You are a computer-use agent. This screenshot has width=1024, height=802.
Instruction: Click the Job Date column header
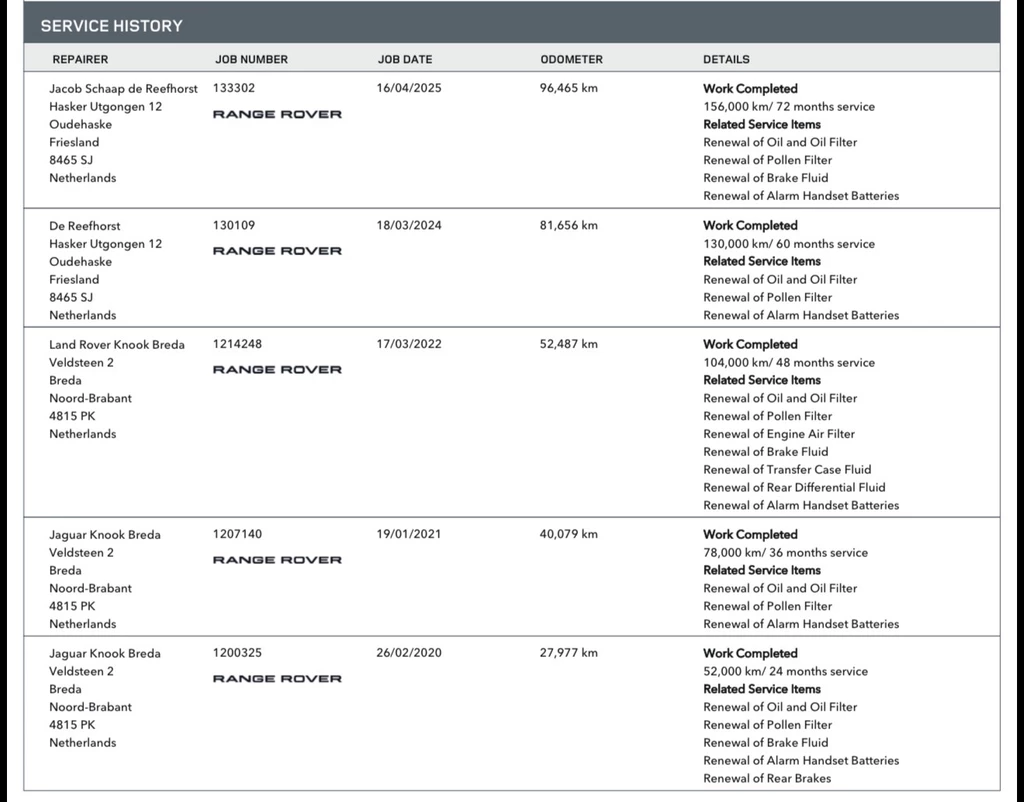[405, 59]
